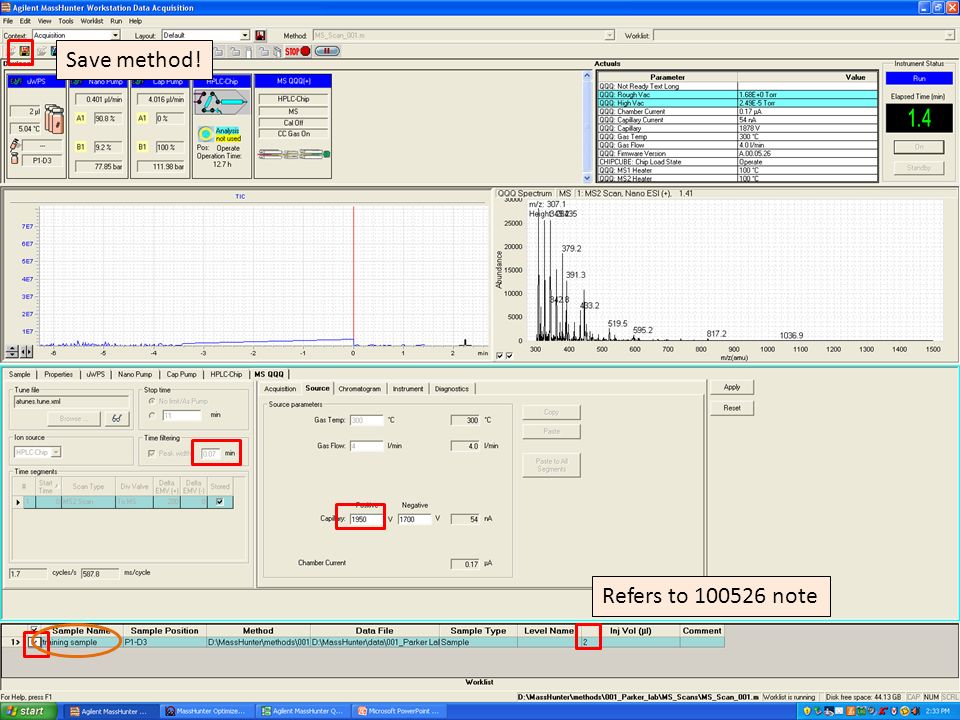The height and width of the screenshot is (720, 960).
Task: Select the stop time minutes radio button
Action: click(x=151, y=415)
